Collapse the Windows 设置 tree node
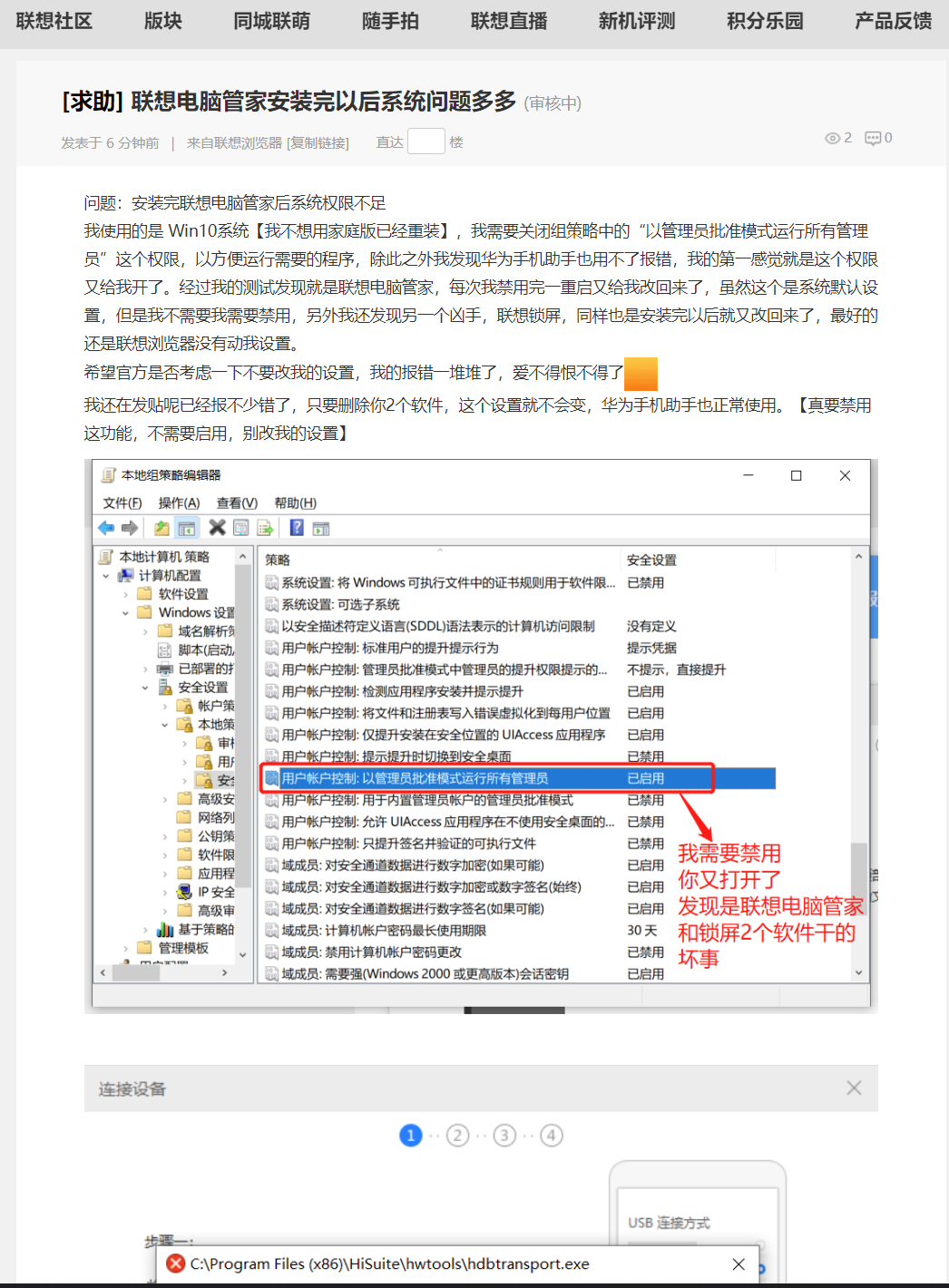This screenshot has width=949, height=1288. pos(125,613)
